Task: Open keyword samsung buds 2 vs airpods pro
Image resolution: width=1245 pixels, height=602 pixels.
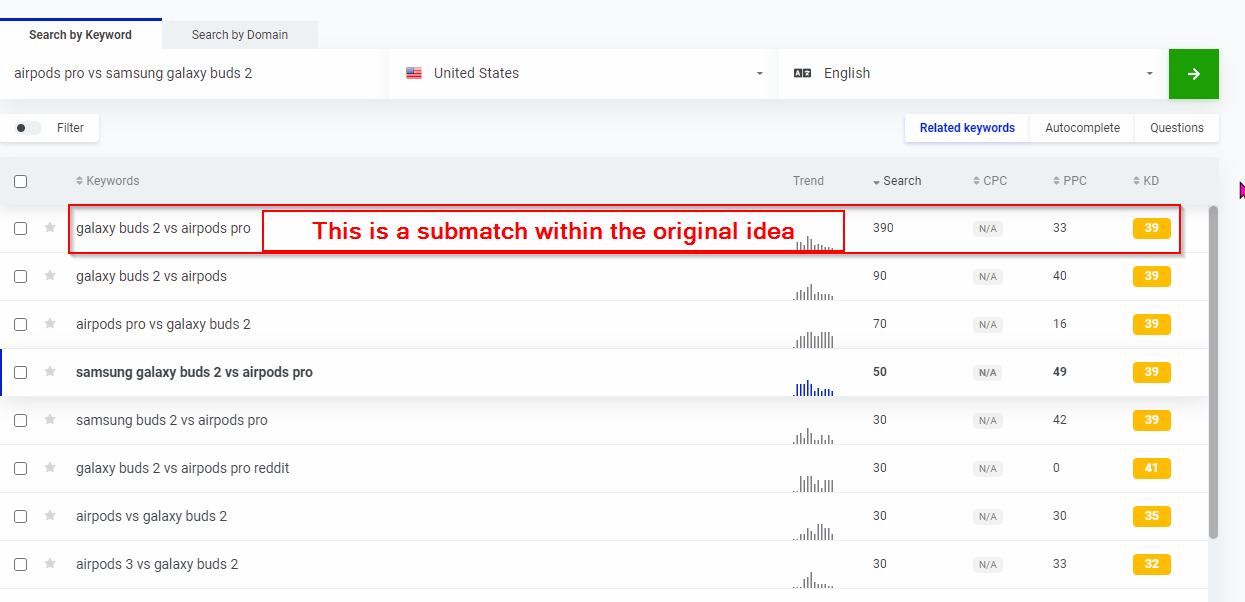Action: pos(172,420)
